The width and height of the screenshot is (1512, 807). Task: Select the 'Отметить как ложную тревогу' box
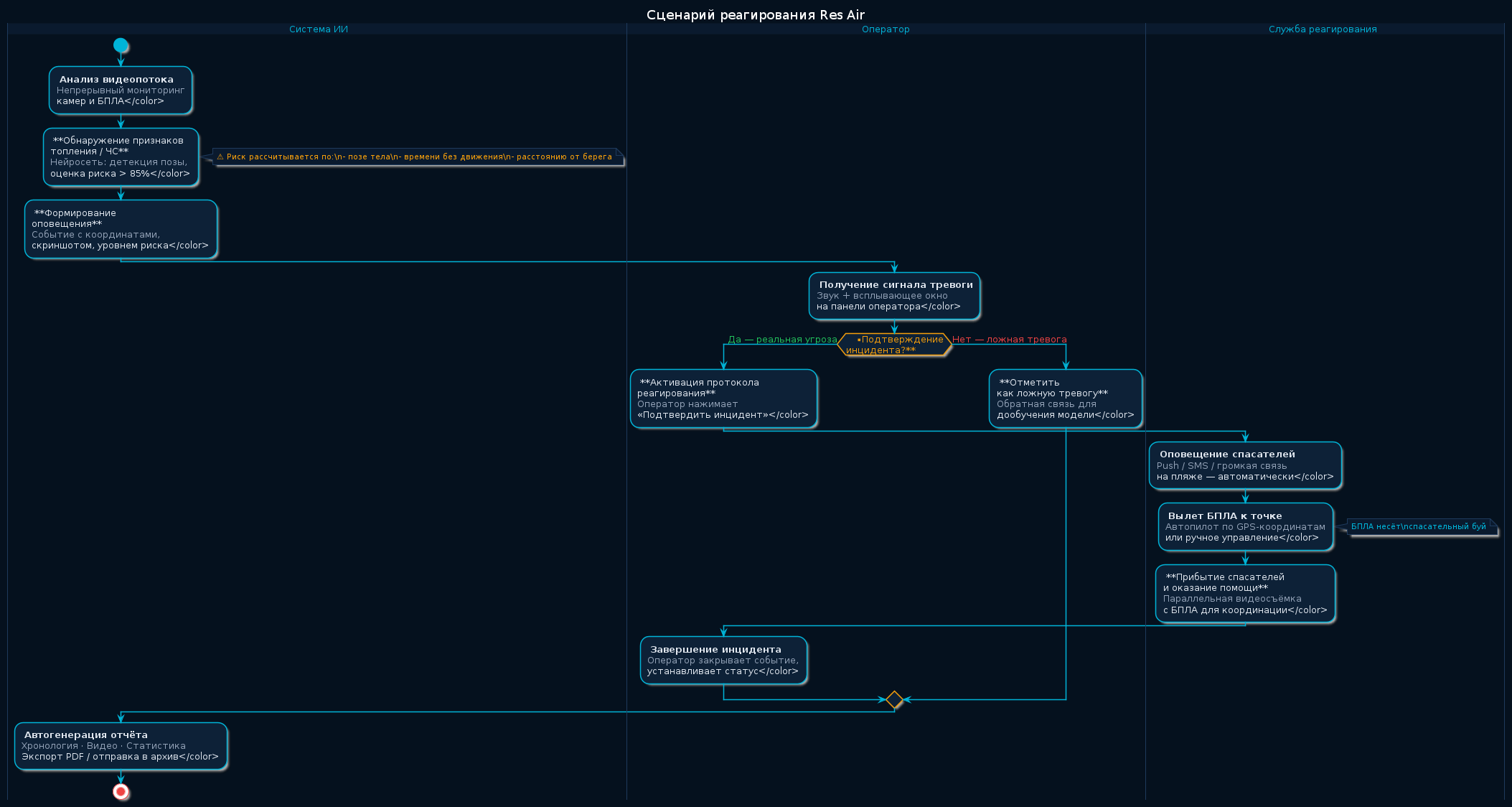coord(1066,398)
